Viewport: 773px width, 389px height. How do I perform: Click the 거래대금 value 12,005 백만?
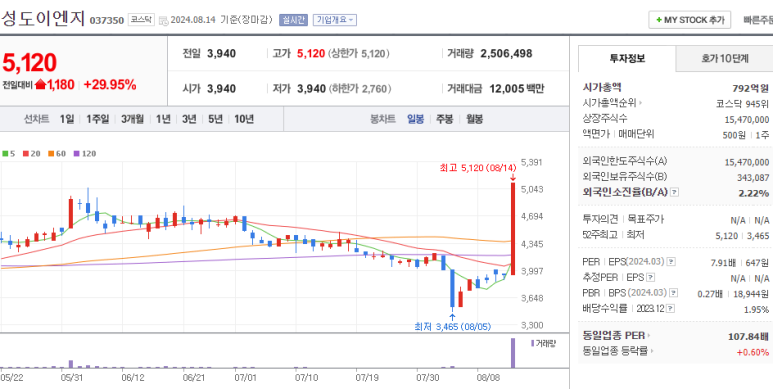[x=517, y=89]
